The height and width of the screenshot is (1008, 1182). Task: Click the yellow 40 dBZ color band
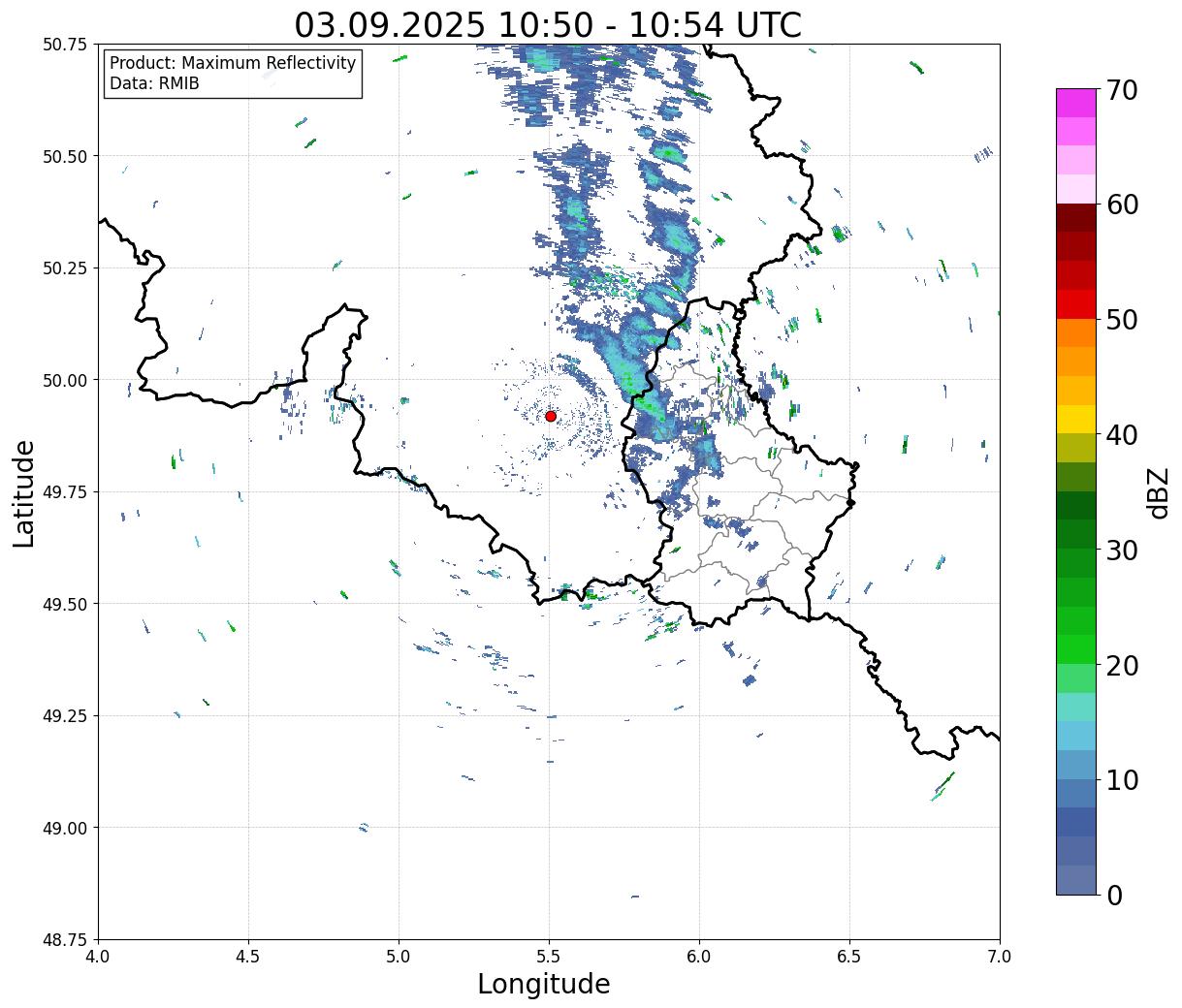1075,419
